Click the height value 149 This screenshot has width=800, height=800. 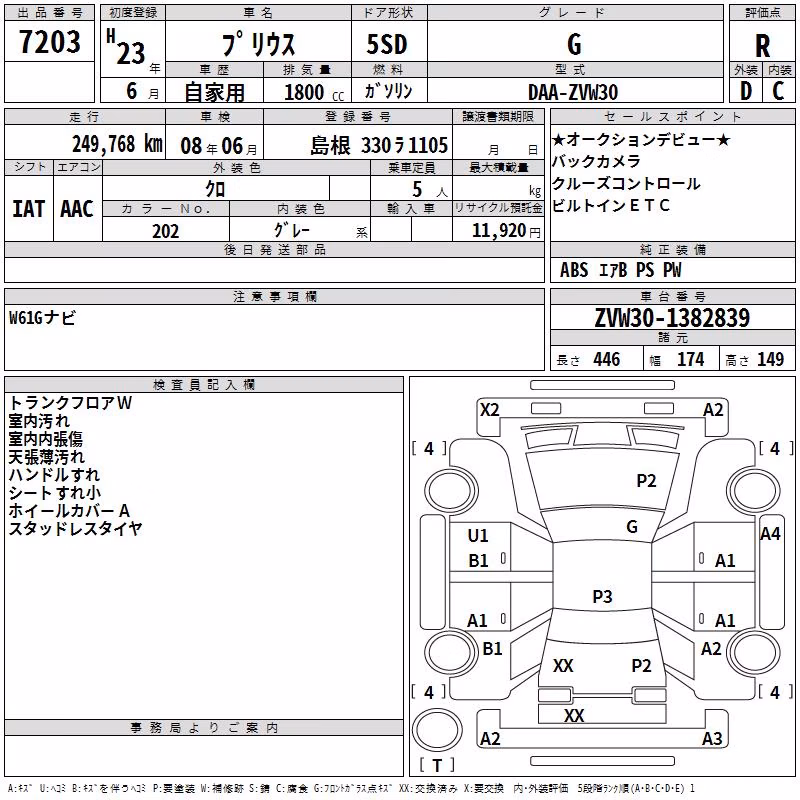(770, 360)
